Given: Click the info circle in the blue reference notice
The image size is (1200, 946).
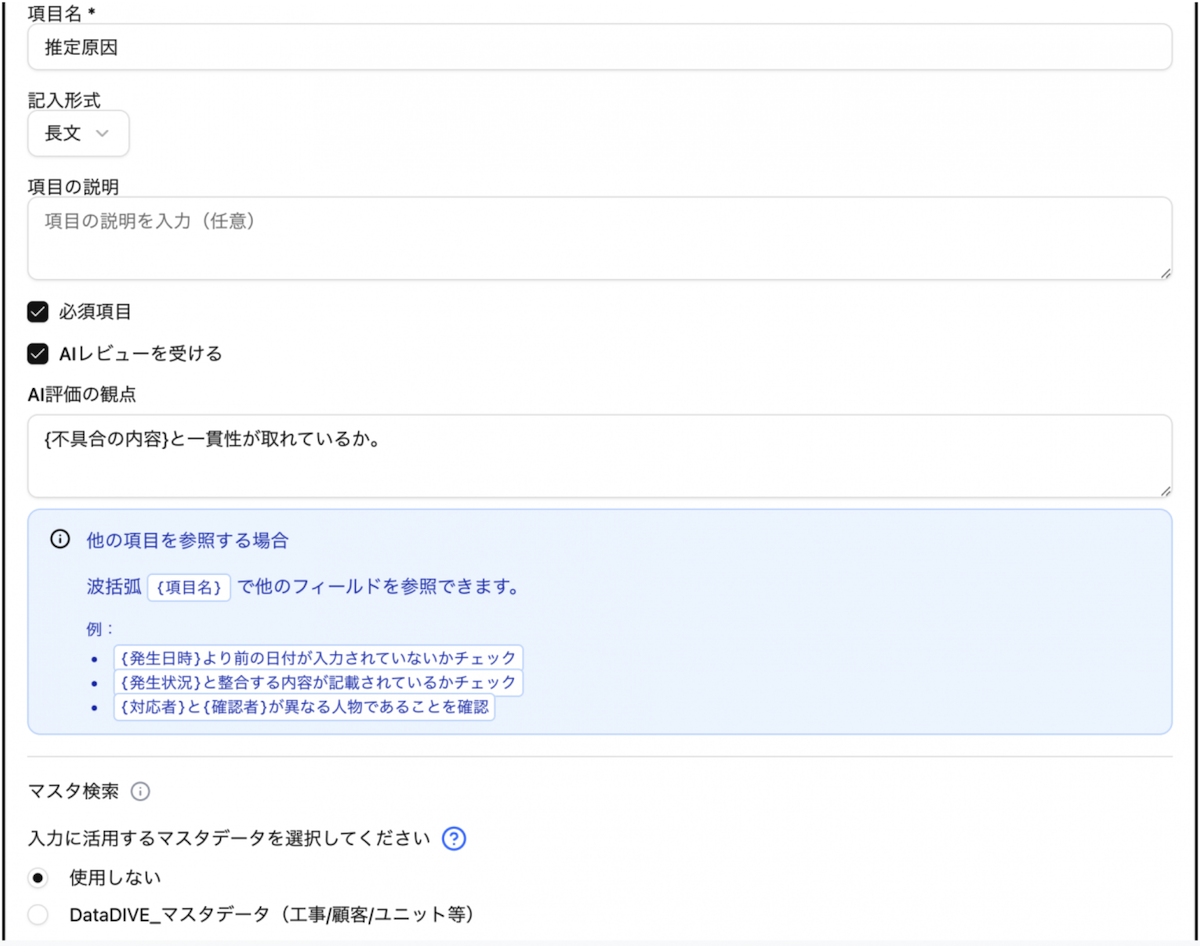Looking at the screenshot, I should 58,540.
